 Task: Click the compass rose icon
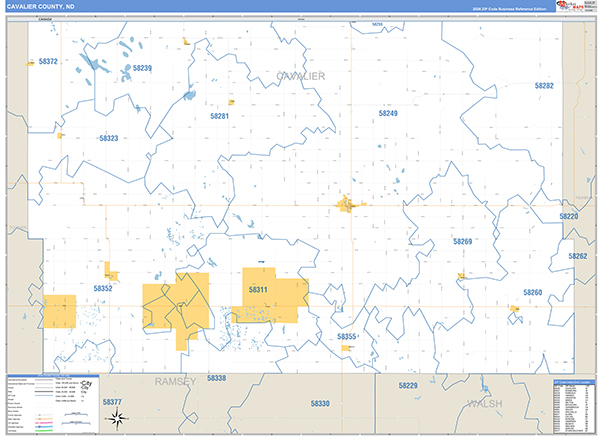tap(118, 418)
